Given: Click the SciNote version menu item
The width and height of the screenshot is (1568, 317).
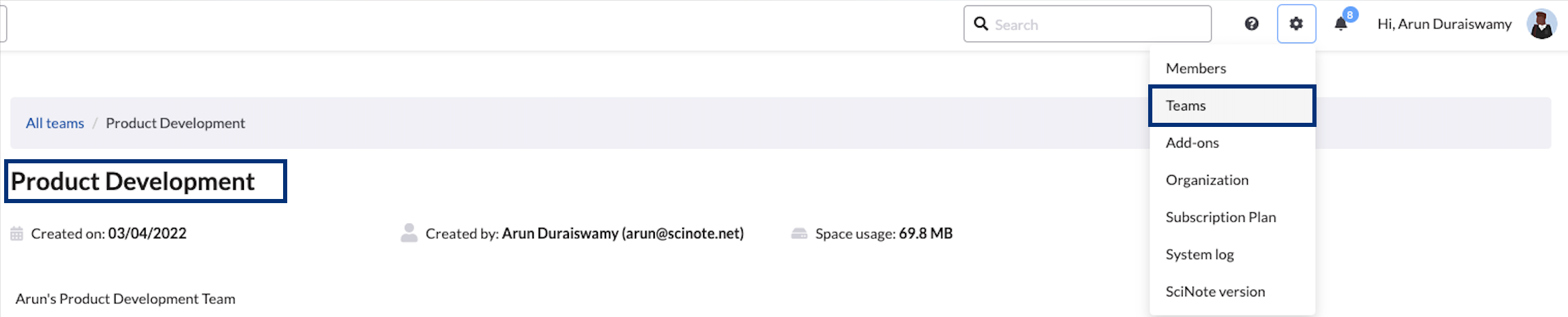Looking at the screenshot, I should click(x=1215, y=292).
